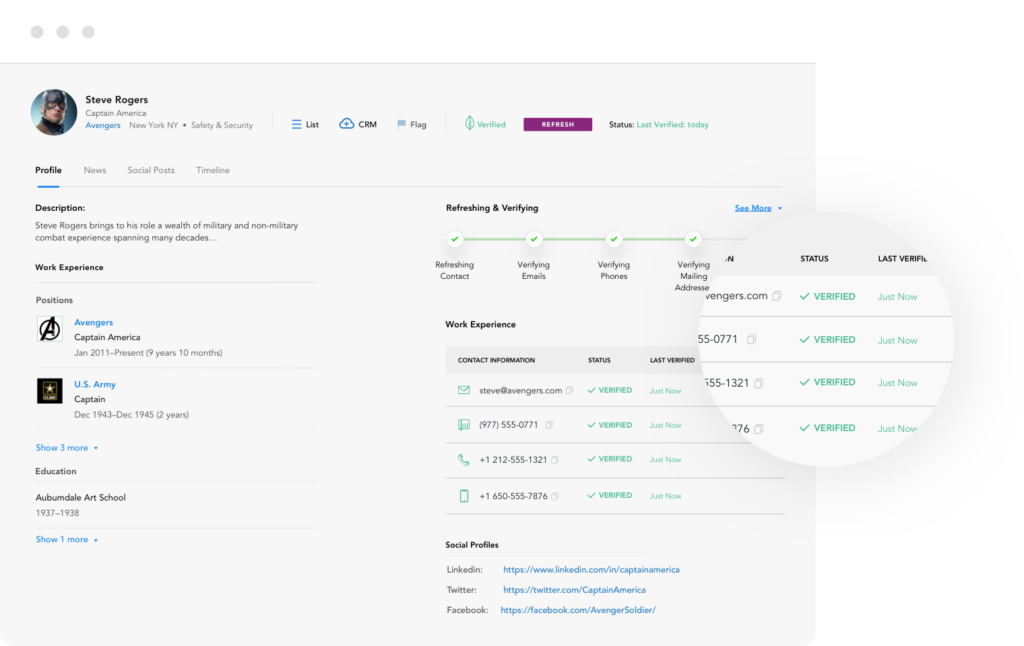Open the LinkedIn captainamerica profile link
Image resolution: width=1024 pixels, height=646 pixels.
click(591, 570)
